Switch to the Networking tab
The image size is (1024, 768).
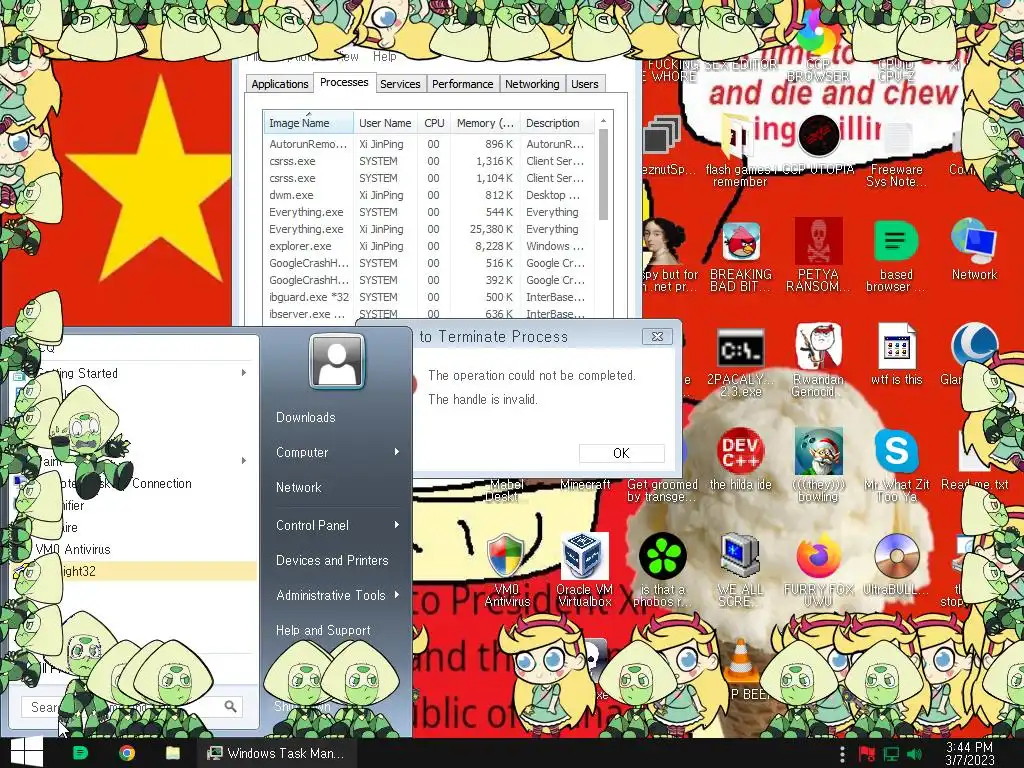(x=532, y=84)
